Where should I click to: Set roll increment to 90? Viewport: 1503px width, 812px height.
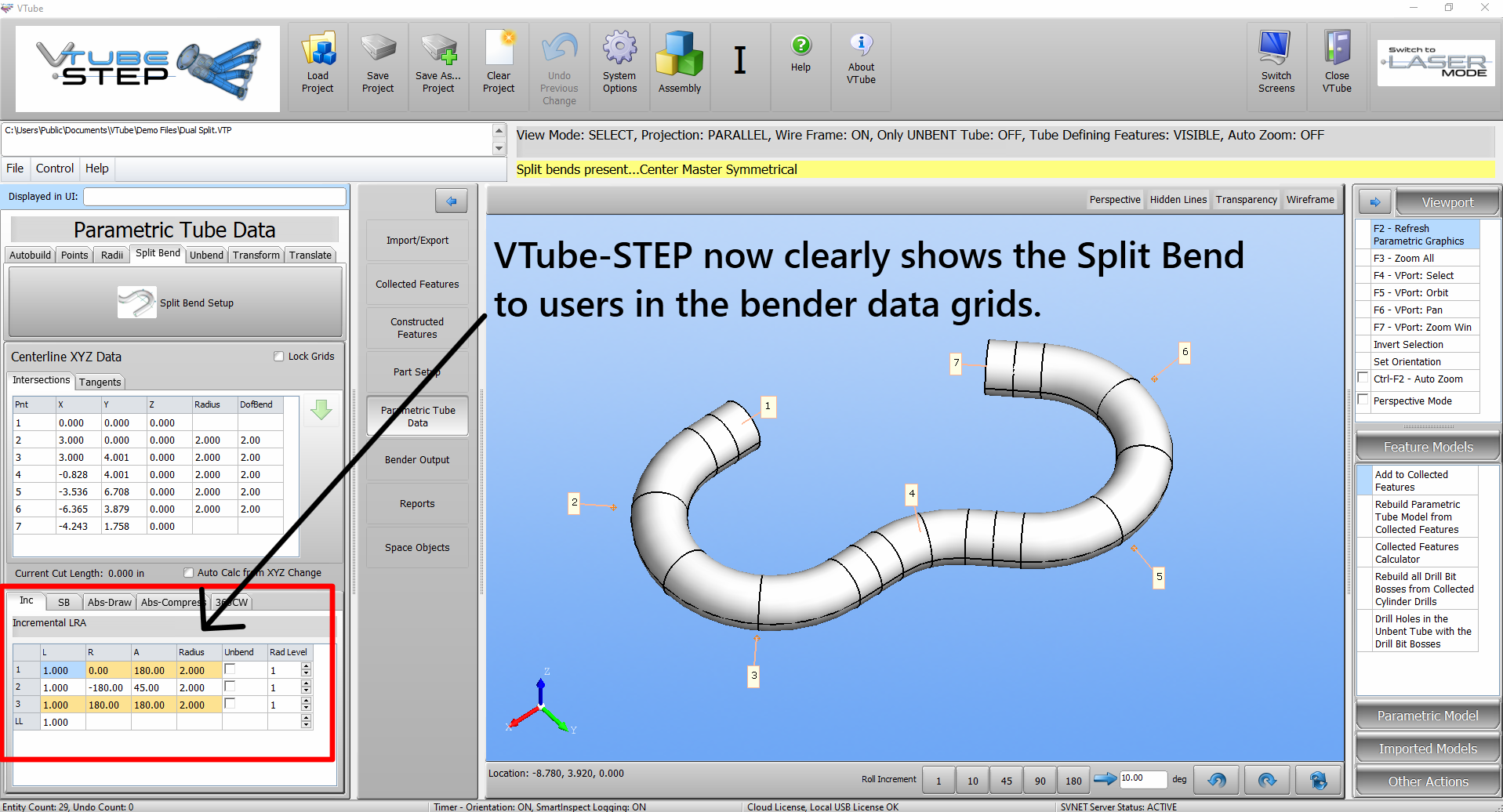[1040, 781]
